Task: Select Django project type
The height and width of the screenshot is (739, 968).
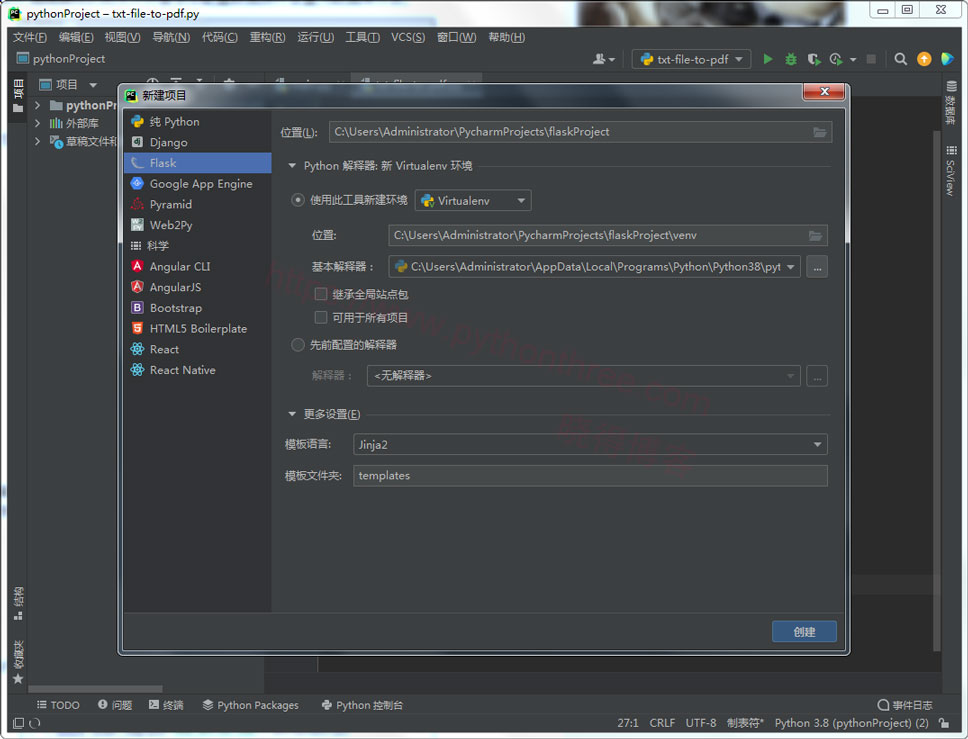Action: coord(198,143)
